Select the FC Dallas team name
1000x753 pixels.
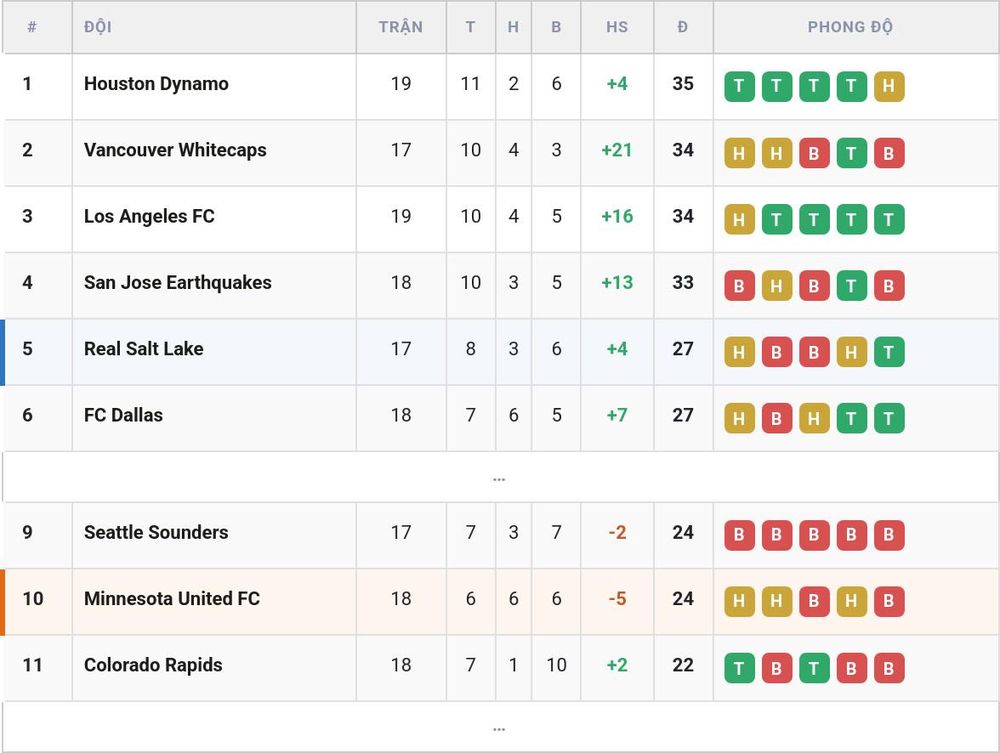click(123, 415)
